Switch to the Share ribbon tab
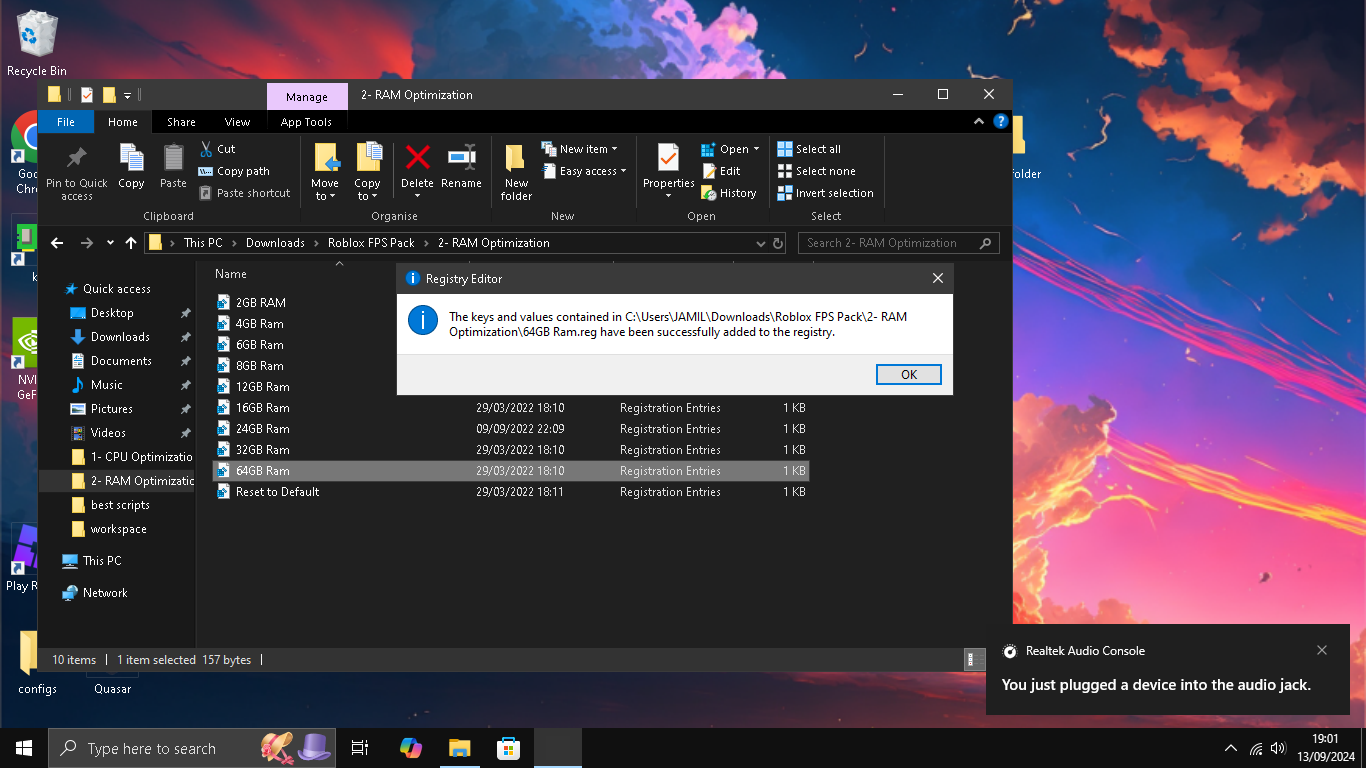Screen dimensions: 1366x768 coord(181,122)
